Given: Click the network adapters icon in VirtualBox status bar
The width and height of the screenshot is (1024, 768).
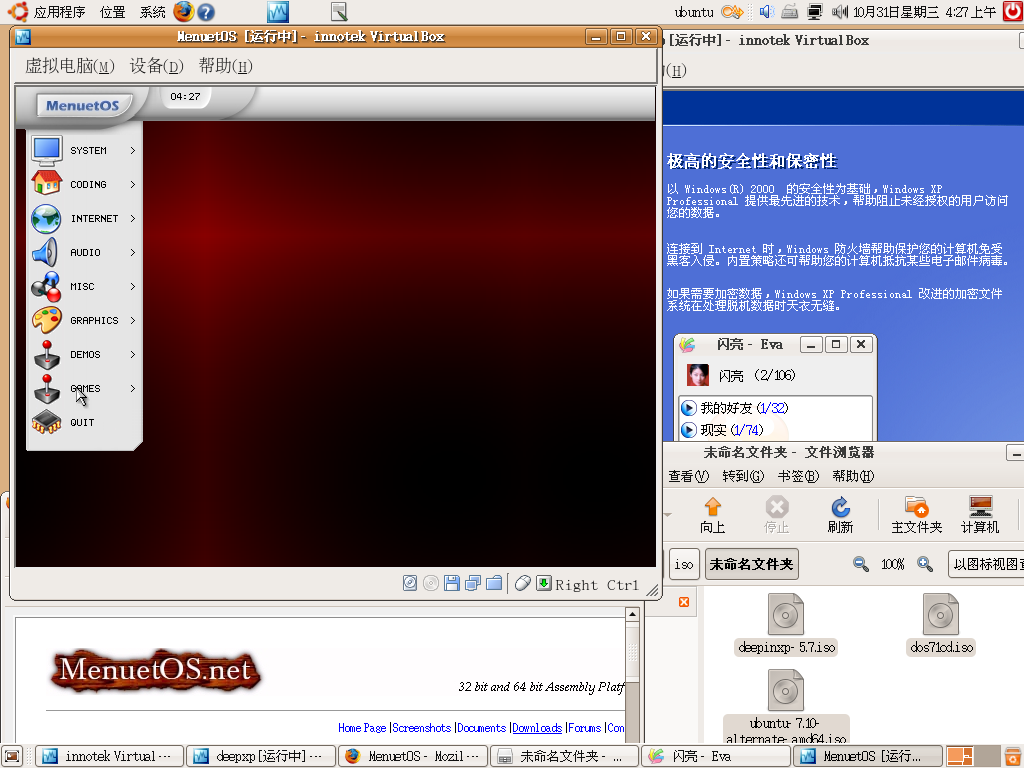Looking at the screenshot, I should [473, 583].
